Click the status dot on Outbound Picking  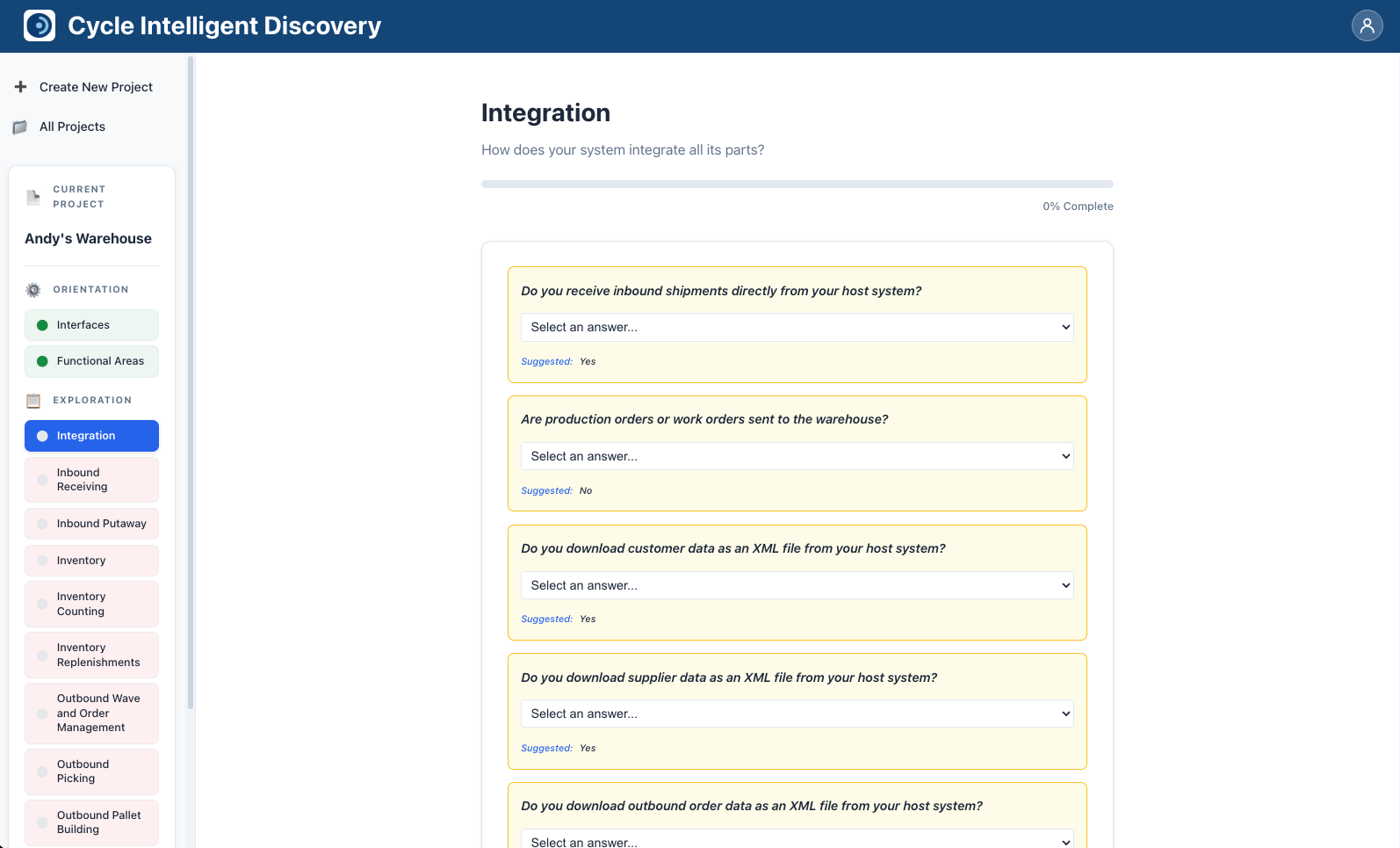42,772
